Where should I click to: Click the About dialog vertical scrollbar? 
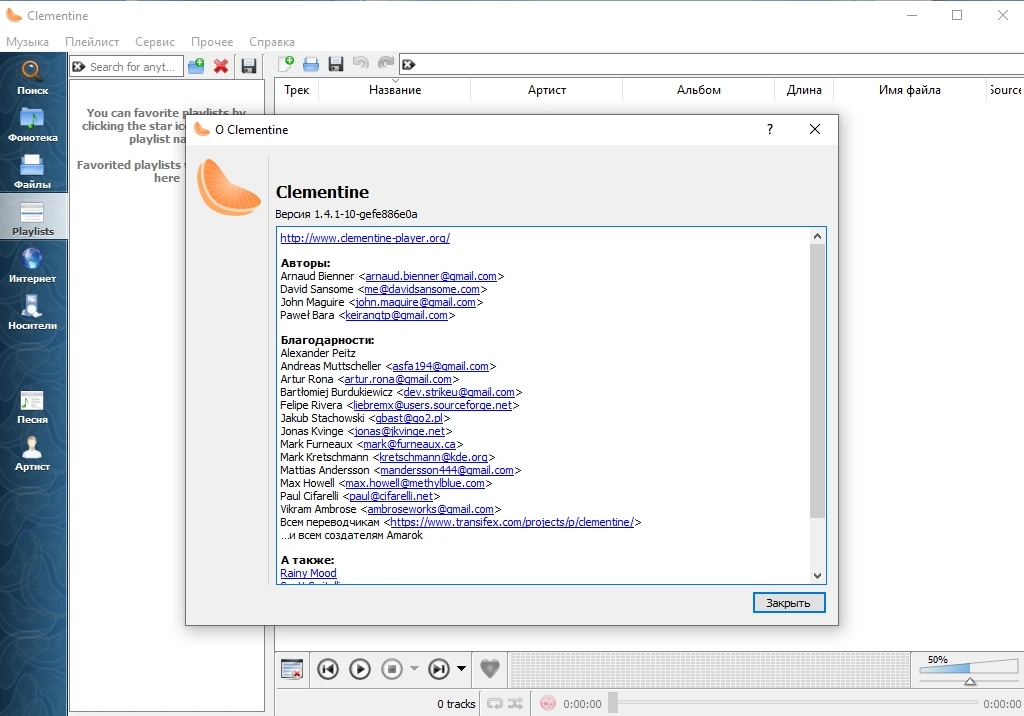[817, 381]
